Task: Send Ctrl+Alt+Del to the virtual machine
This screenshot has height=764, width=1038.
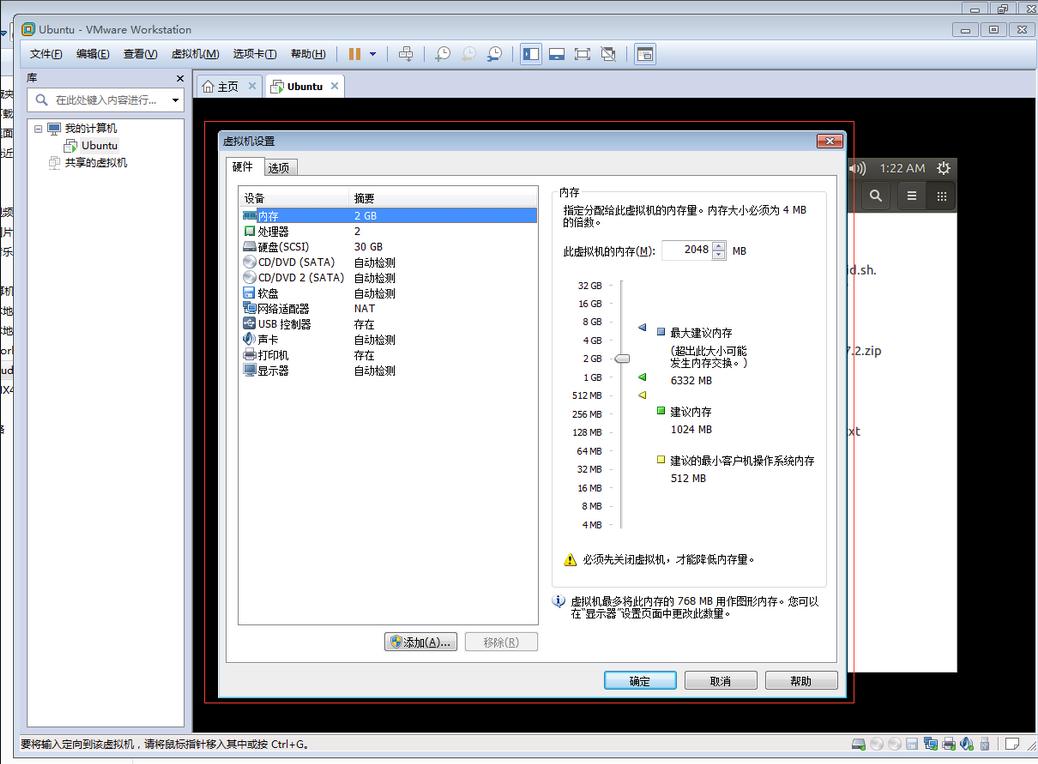Action: click(406, 54)
